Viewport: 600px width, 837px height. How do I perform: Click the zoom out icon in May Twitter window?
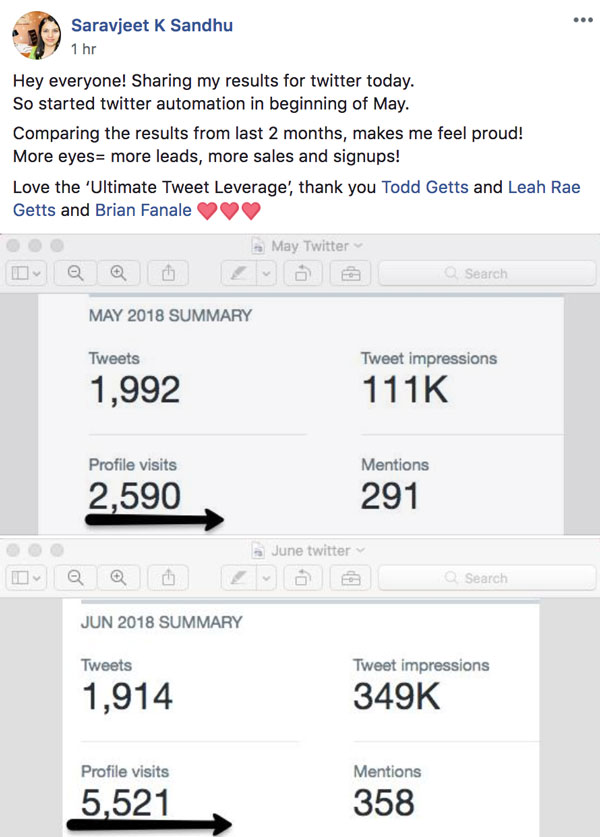coord(76,273)
